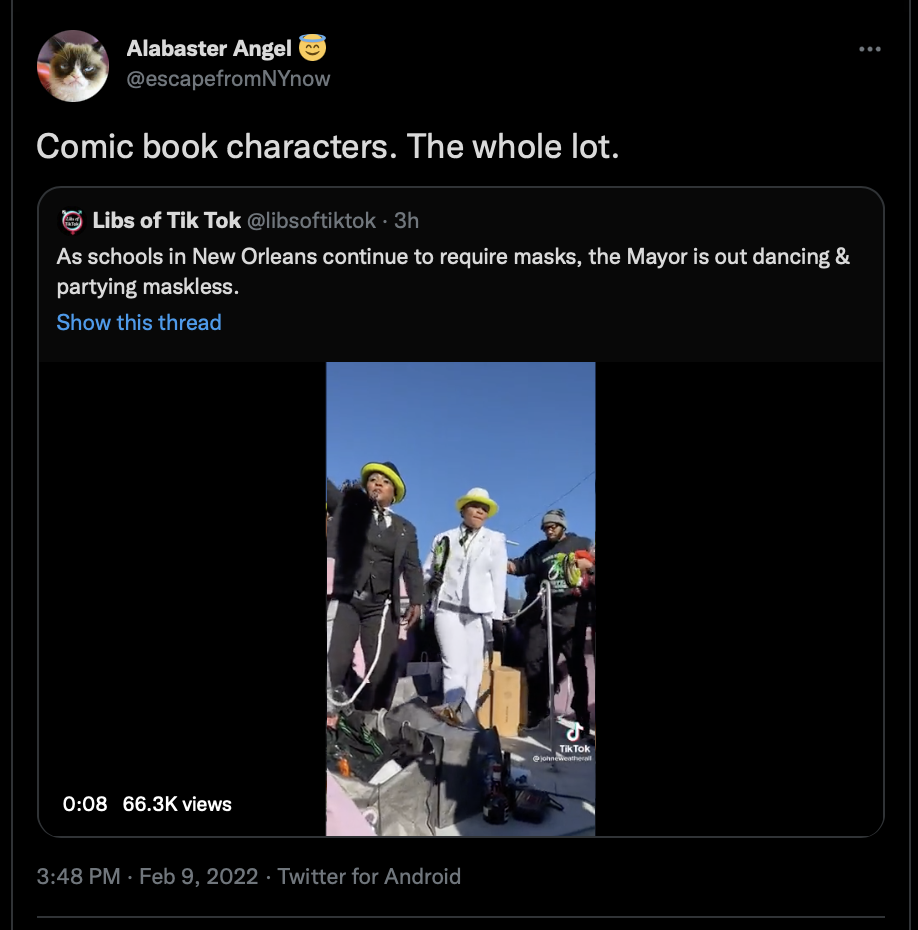Click the angel emoji beside the name

tap(313, 47)
